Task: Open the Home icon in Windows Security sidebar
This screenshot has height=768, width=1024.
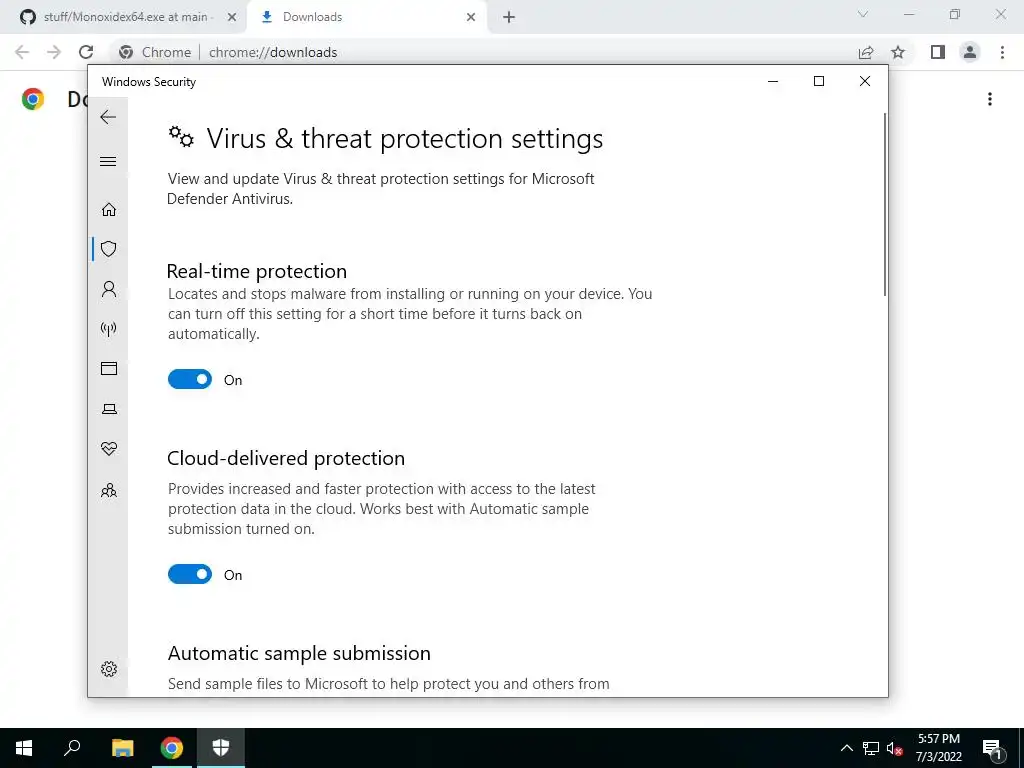Action: [109, 210]
